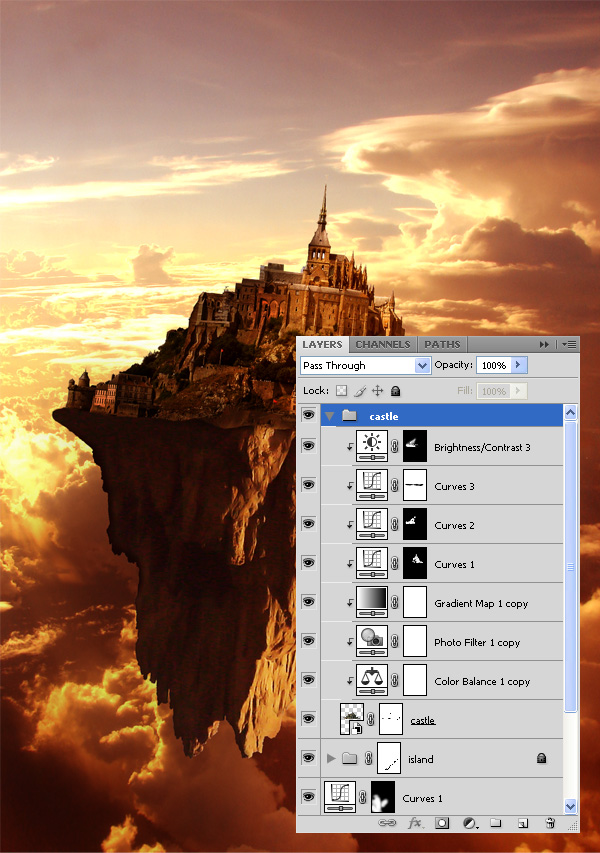The width and height of the screenshot is (600, 853).
Task: Click the layers scrollbar down arrow
Action: click(x=570, y=806)
